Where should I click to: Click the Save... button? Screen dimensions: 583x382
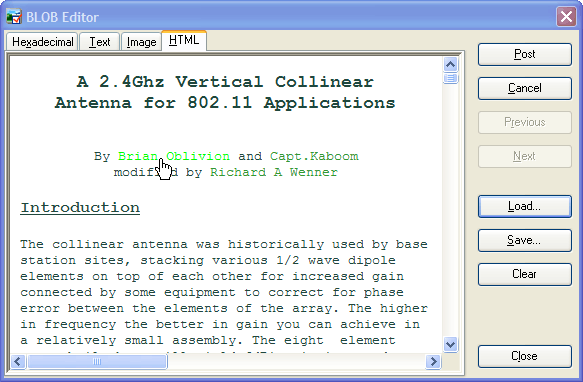(x=525, y=240)
